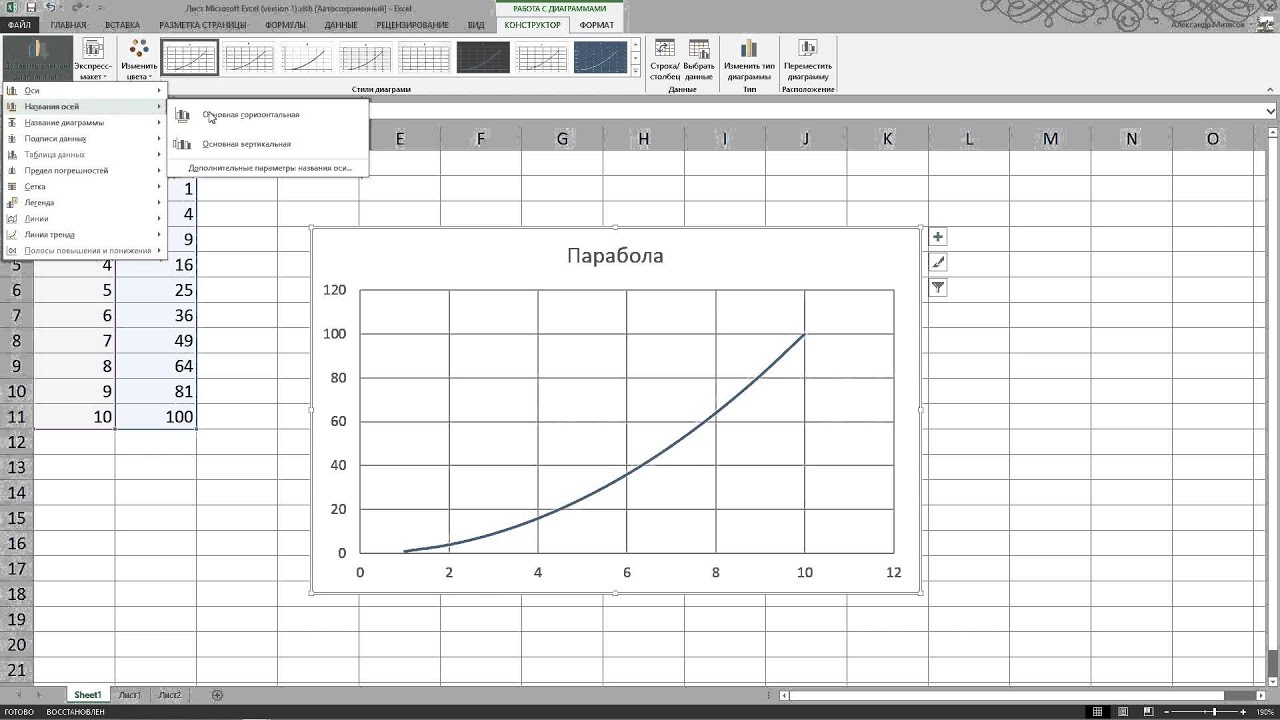This screenshot has height=720, width=1280.
Task: Select the Парабола chart title
Action: point(615,256)
